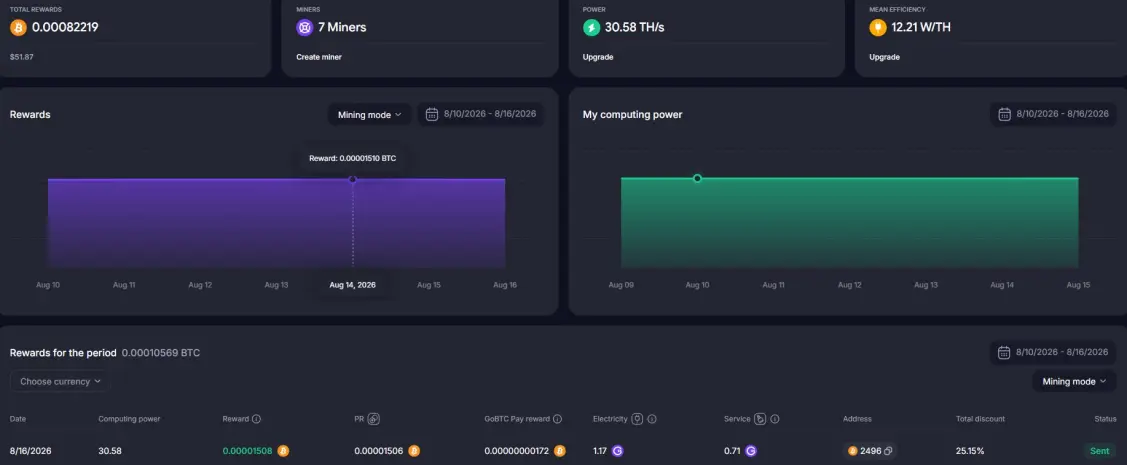Image resolution: width=1127 pixels, height=465 pixels.
Task: Click the Address column header
Action: click(x=857, y=419)
